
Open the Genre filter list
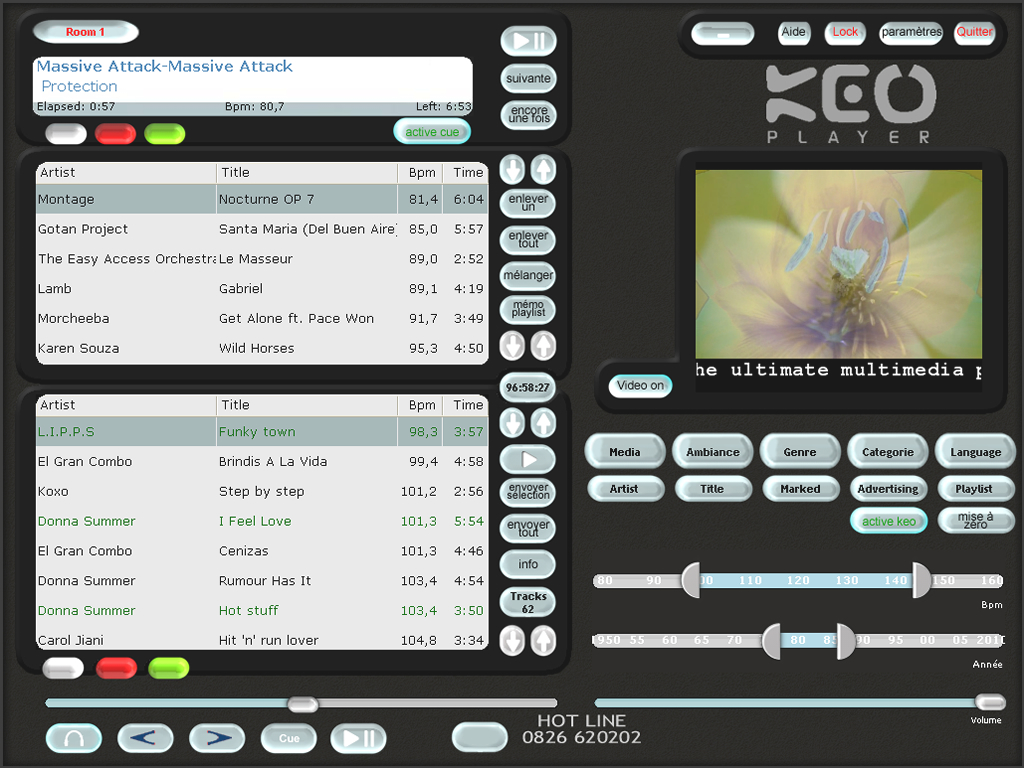(800, 452)
